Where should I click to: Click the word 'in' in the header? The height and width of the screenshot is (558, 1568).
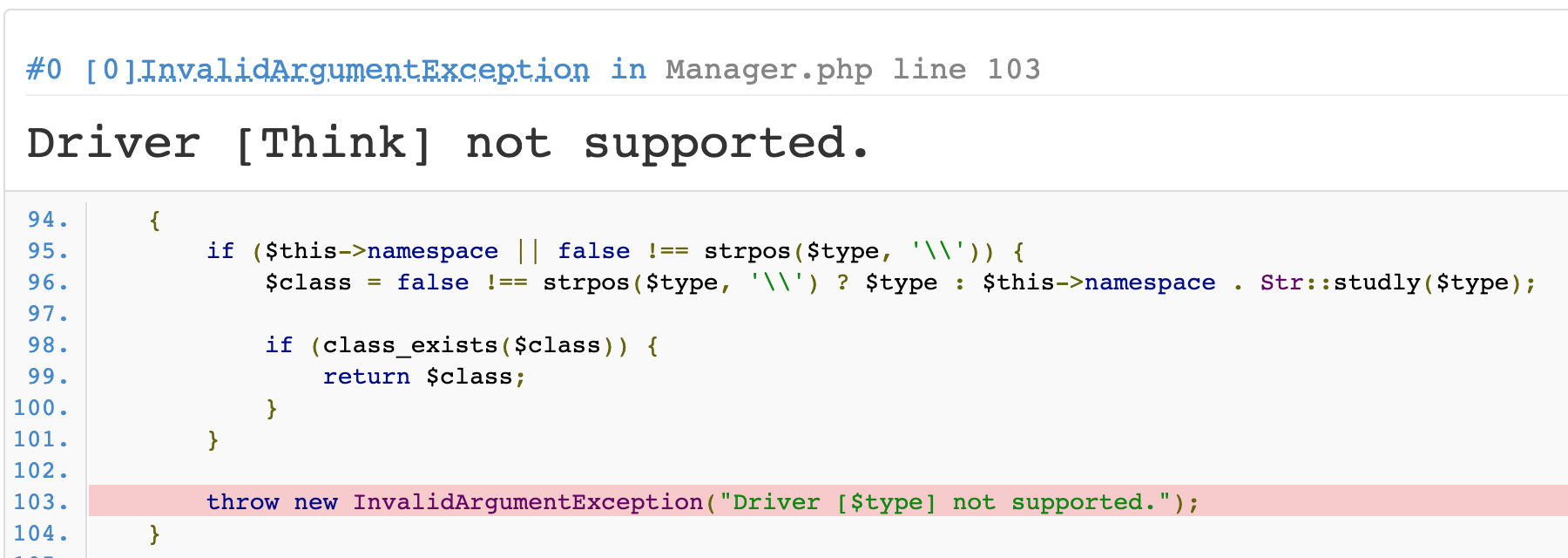click(628, 69)
